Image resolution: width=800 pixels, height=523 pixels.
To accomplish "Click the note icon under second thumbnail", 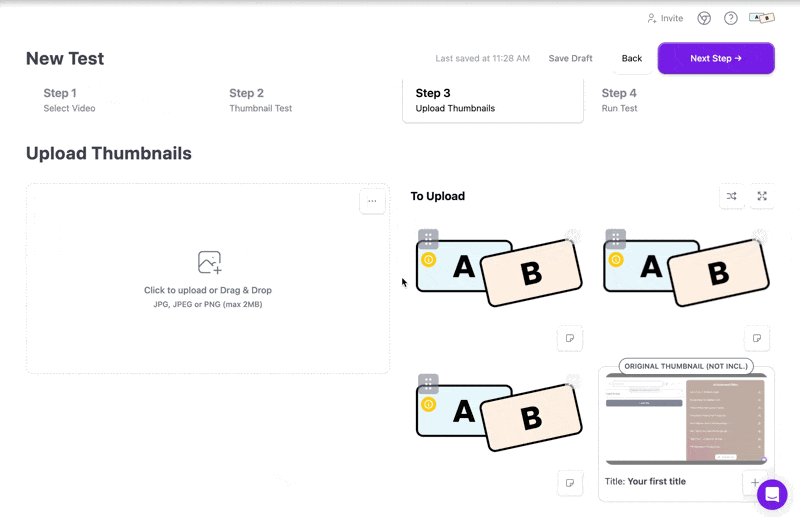I will tap(757, 338).
